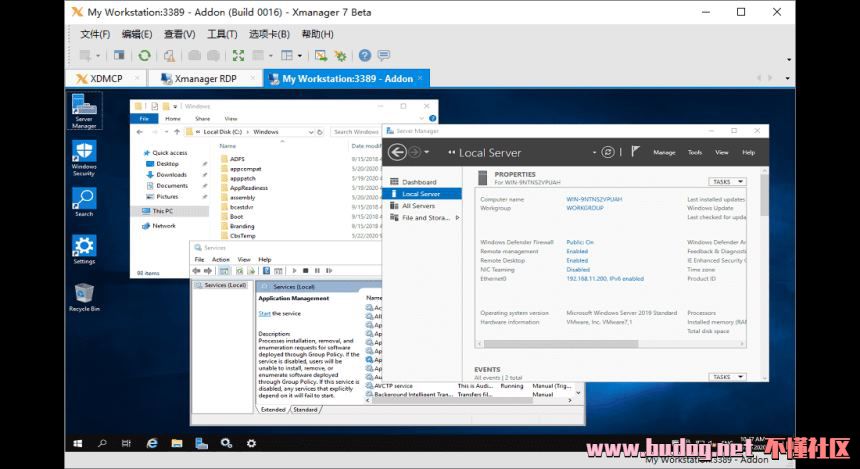Open the blue help question mark icon
This screenshot has height=469, width=860.
click(x=365, y=55)
